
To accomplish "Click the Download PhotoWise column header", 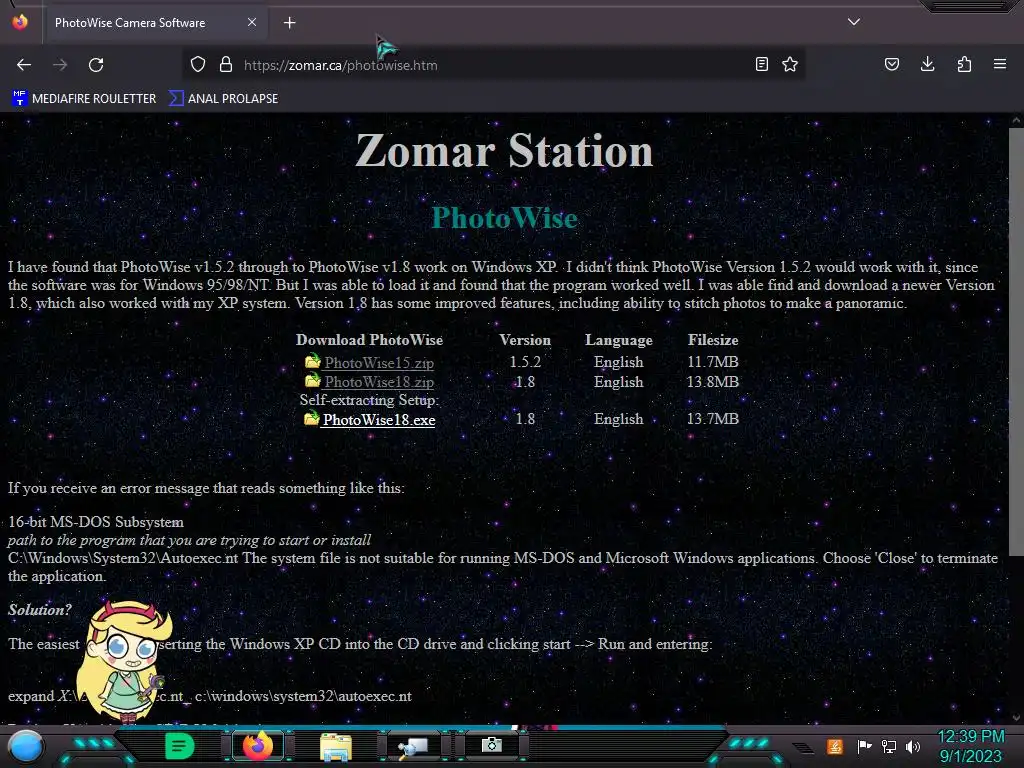I will click(x=369, y=340).
